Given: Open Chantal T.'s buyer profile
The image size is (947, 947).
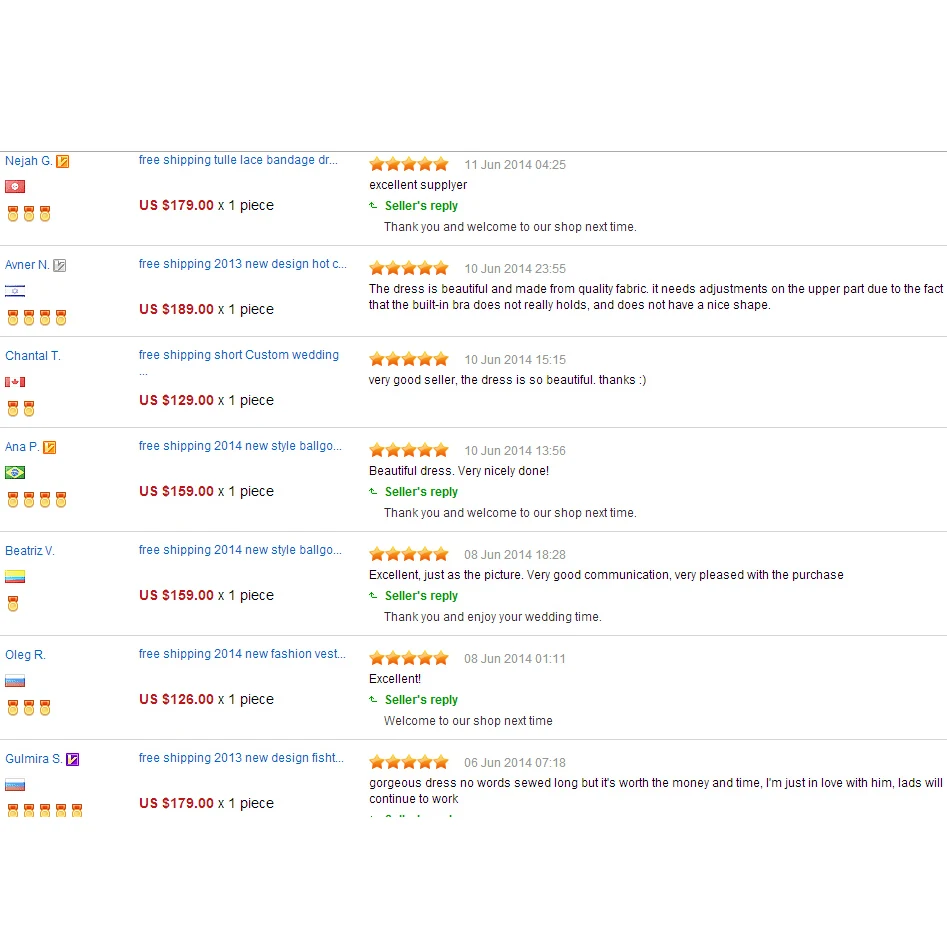Looking at the screenshot, I should (33, 356).
